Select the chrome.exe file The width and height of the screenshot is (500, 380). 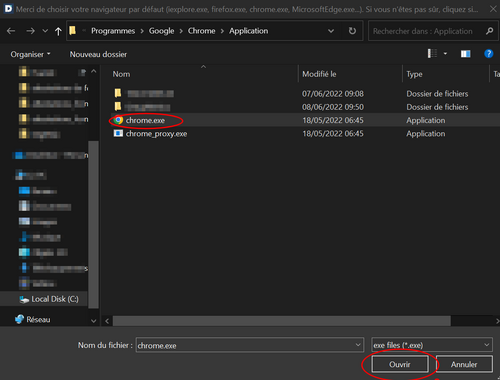145,120
